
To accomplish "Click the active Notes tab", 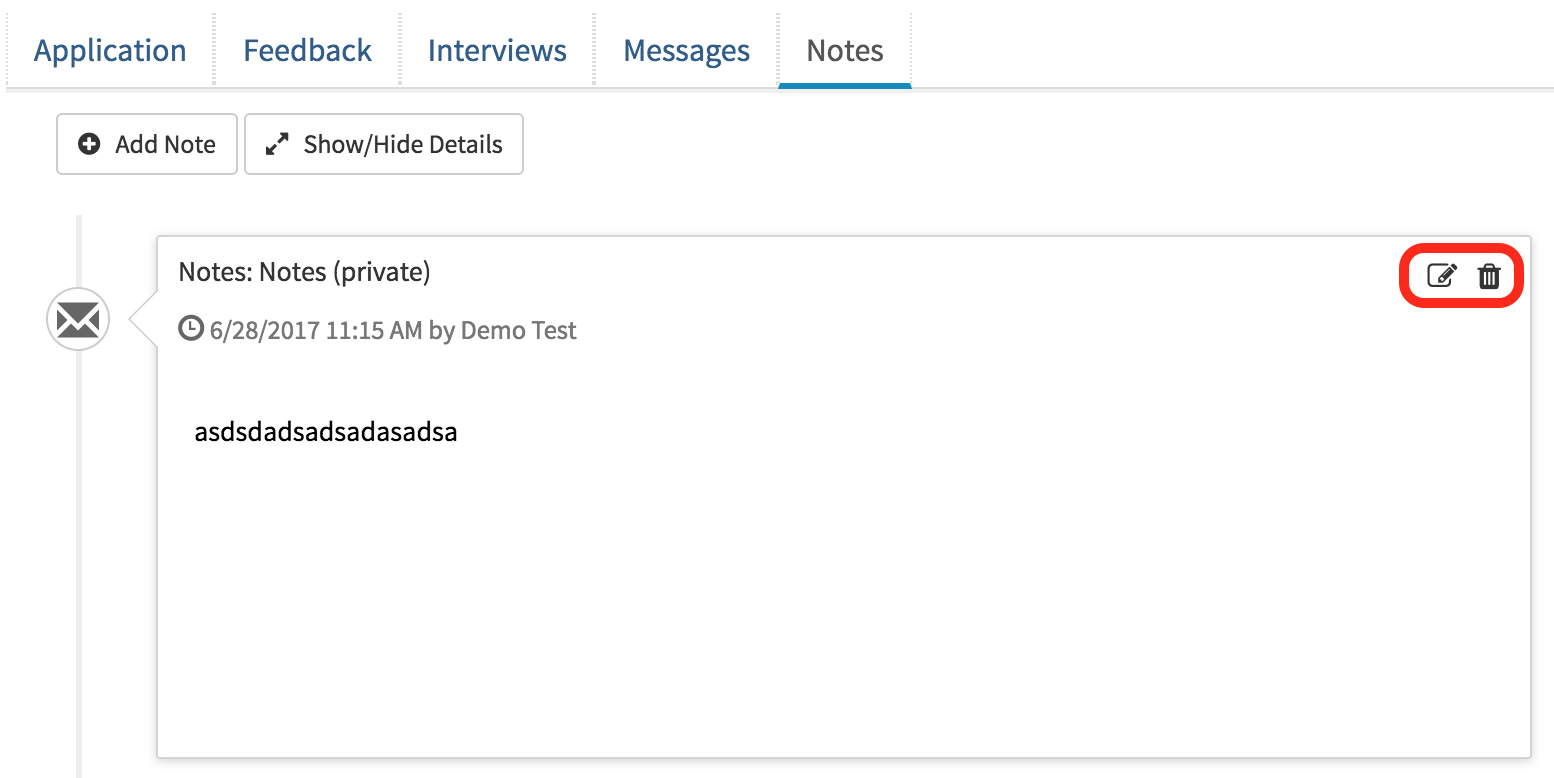I will coord(845,50).
